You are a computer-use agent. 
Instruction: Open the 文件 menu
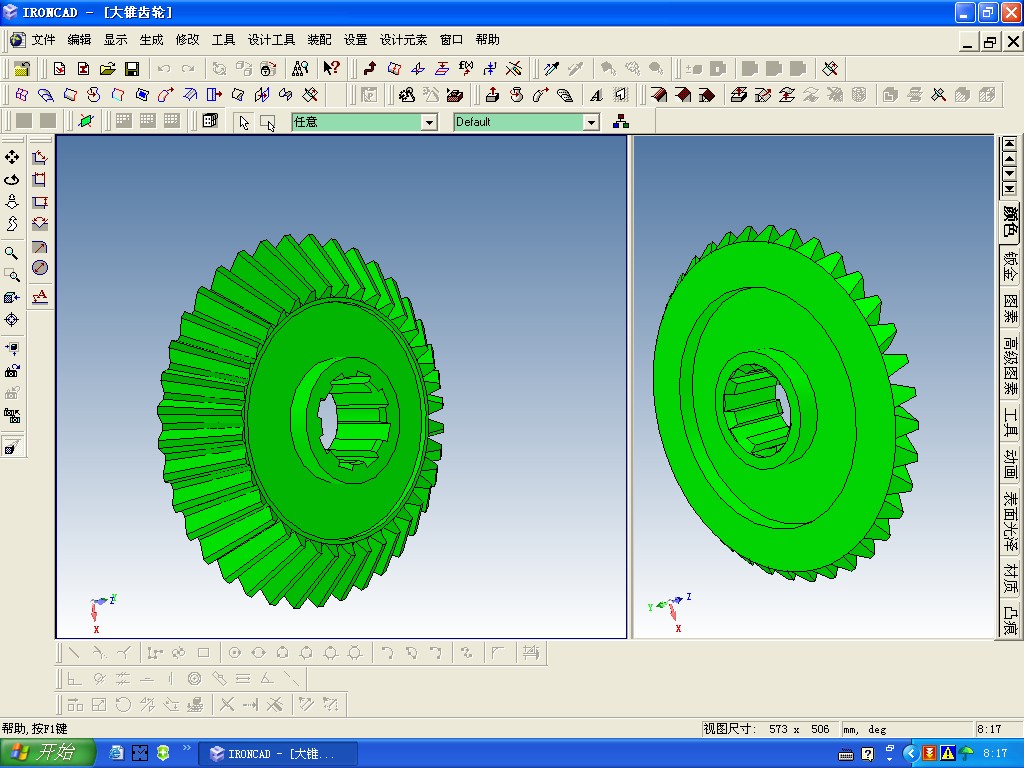[x=43, y=40]
